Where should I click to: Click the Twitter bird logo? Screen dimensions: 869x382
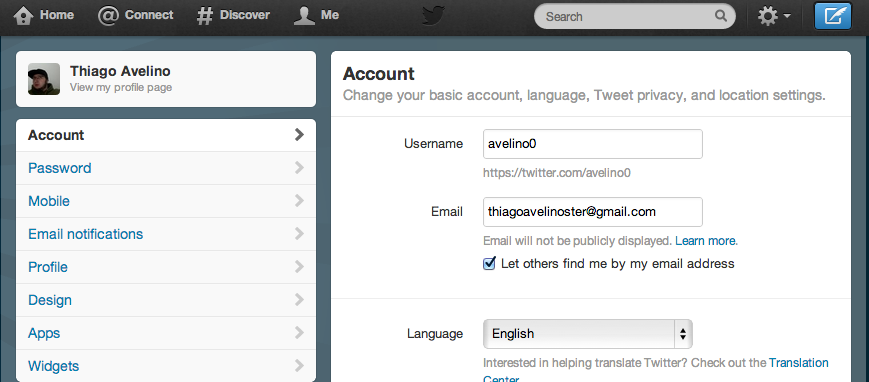point(433,16)
